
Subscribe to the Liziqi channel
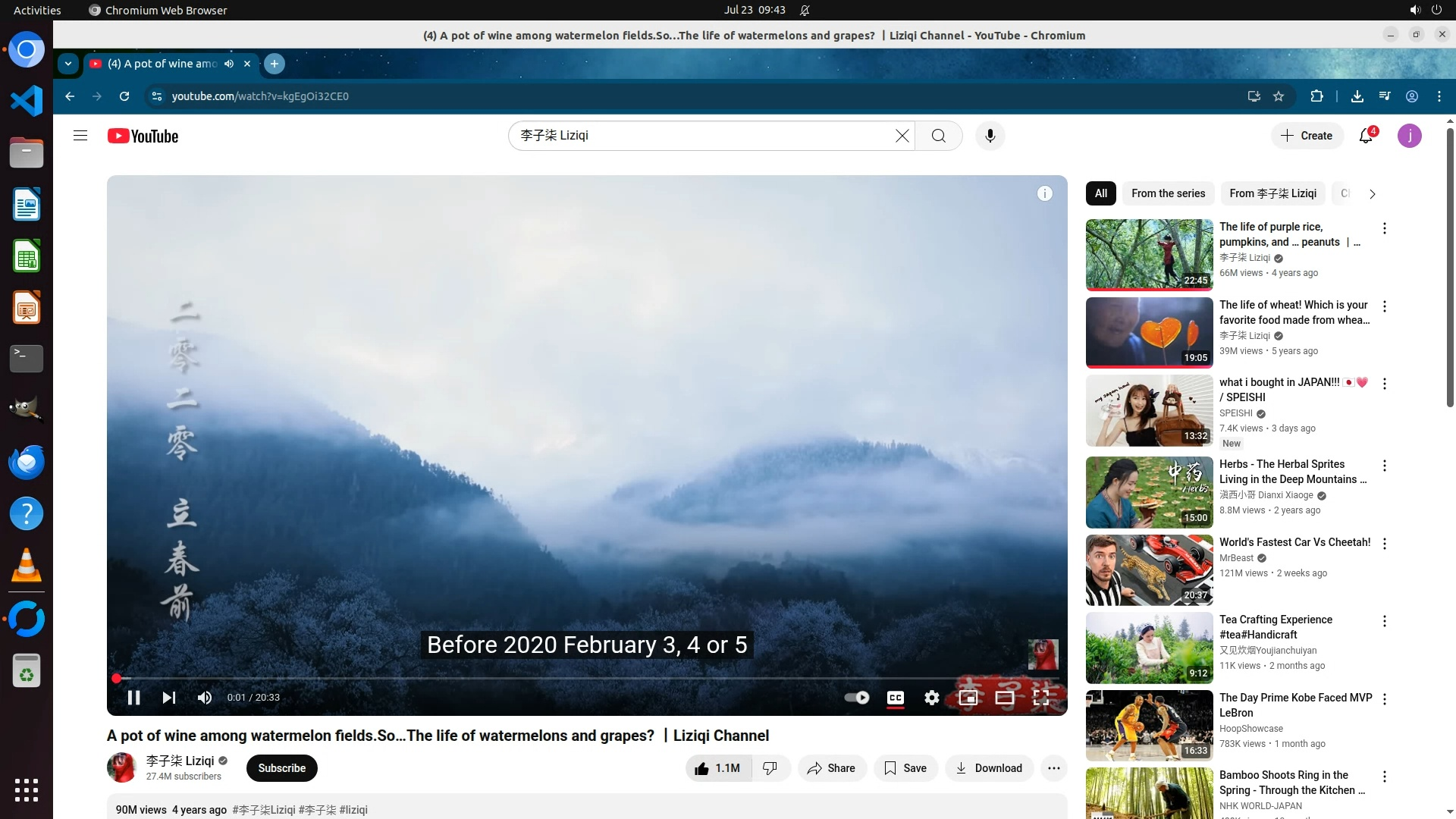[281, 768]
